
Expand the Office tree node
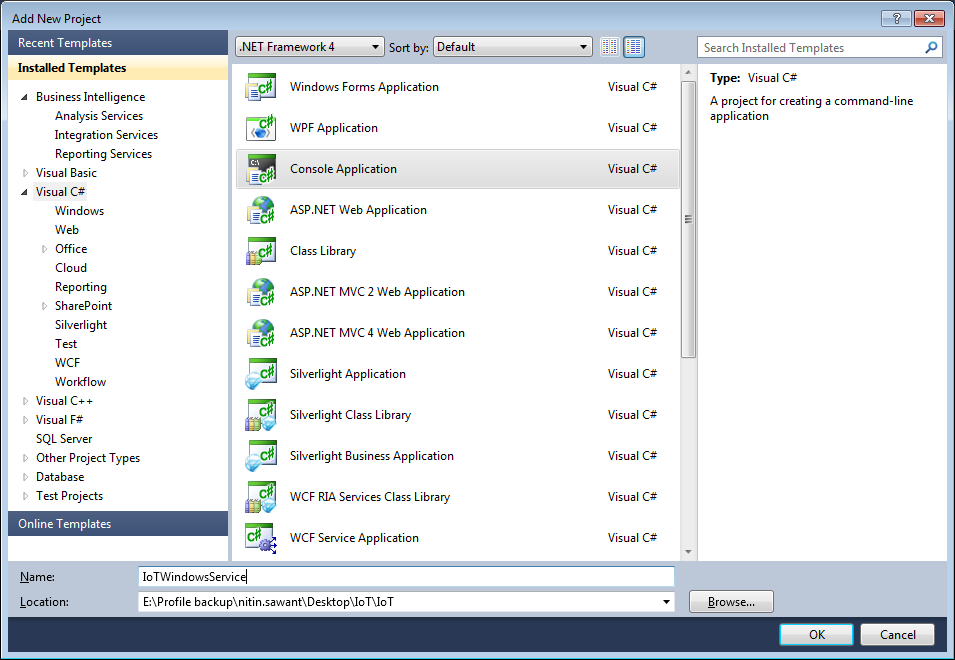click(x=44, y=249)
